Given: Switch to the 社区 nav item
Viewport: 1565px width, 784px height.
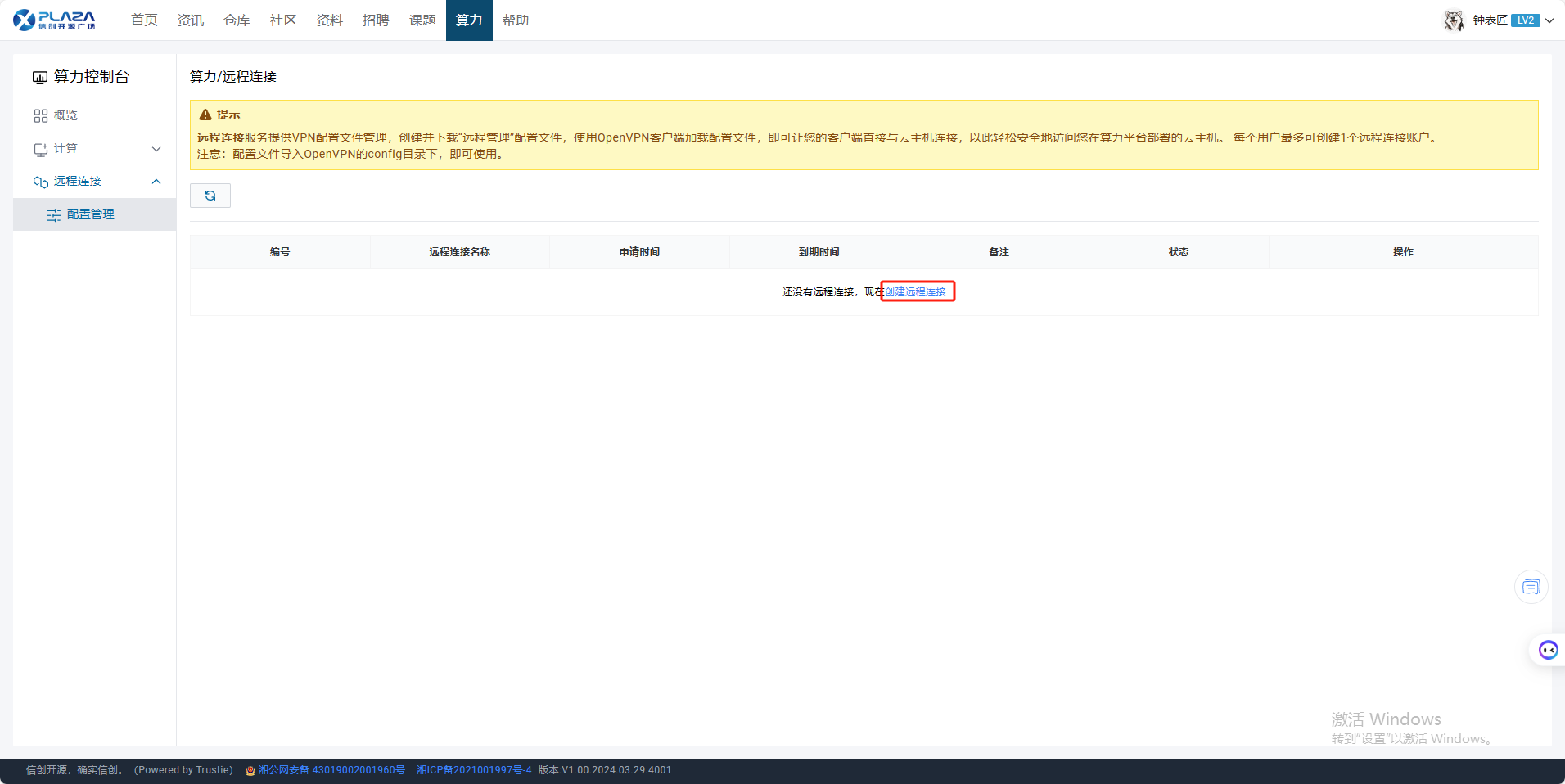Looking at the screenshot, I should pyautogui.click(x=283, y=20).
